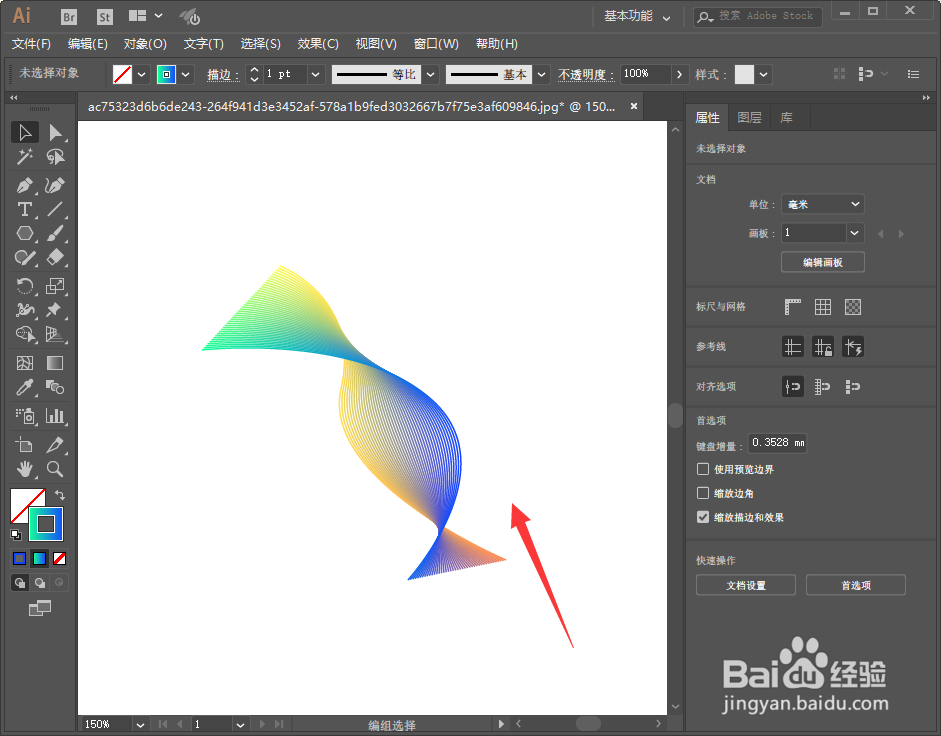Select the Direct Selection tool
941x736 pixels.
pos(55,133)
